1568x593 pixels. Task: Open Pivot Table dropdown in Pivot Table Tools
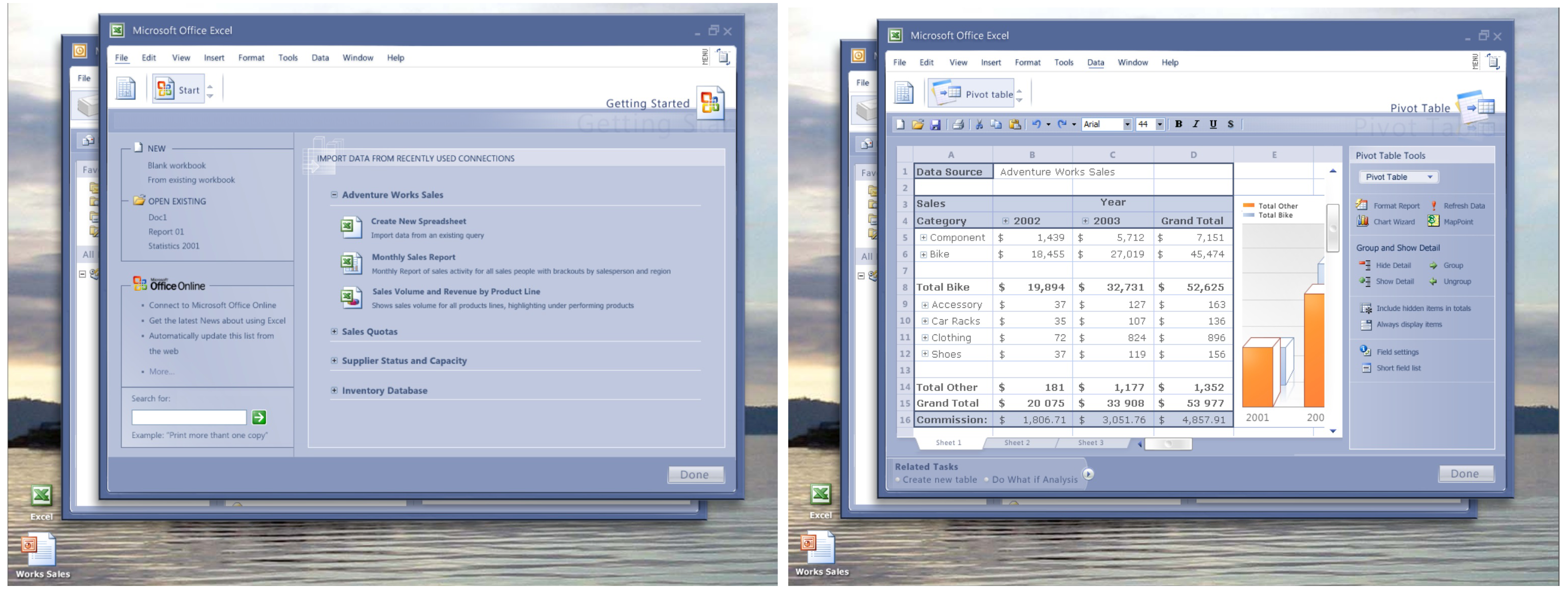coord(1398,177)
